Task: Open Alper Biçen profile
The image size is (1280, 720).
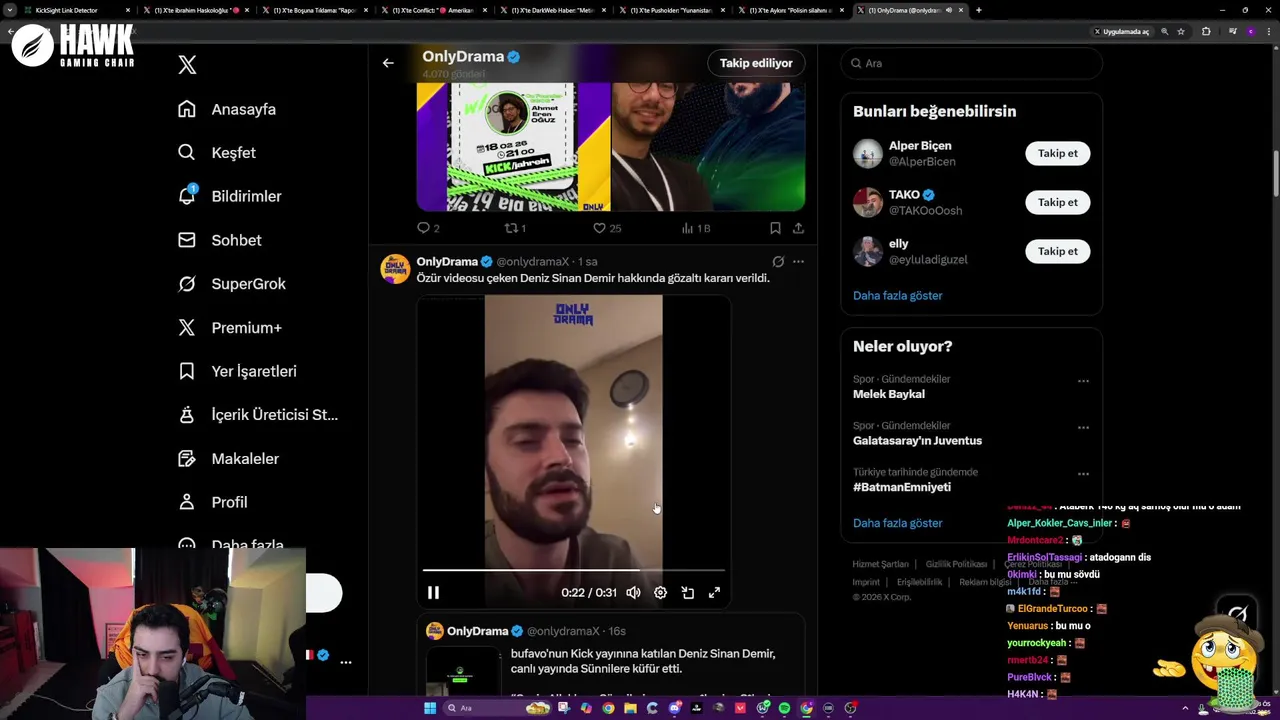Action: pos(920,146)
